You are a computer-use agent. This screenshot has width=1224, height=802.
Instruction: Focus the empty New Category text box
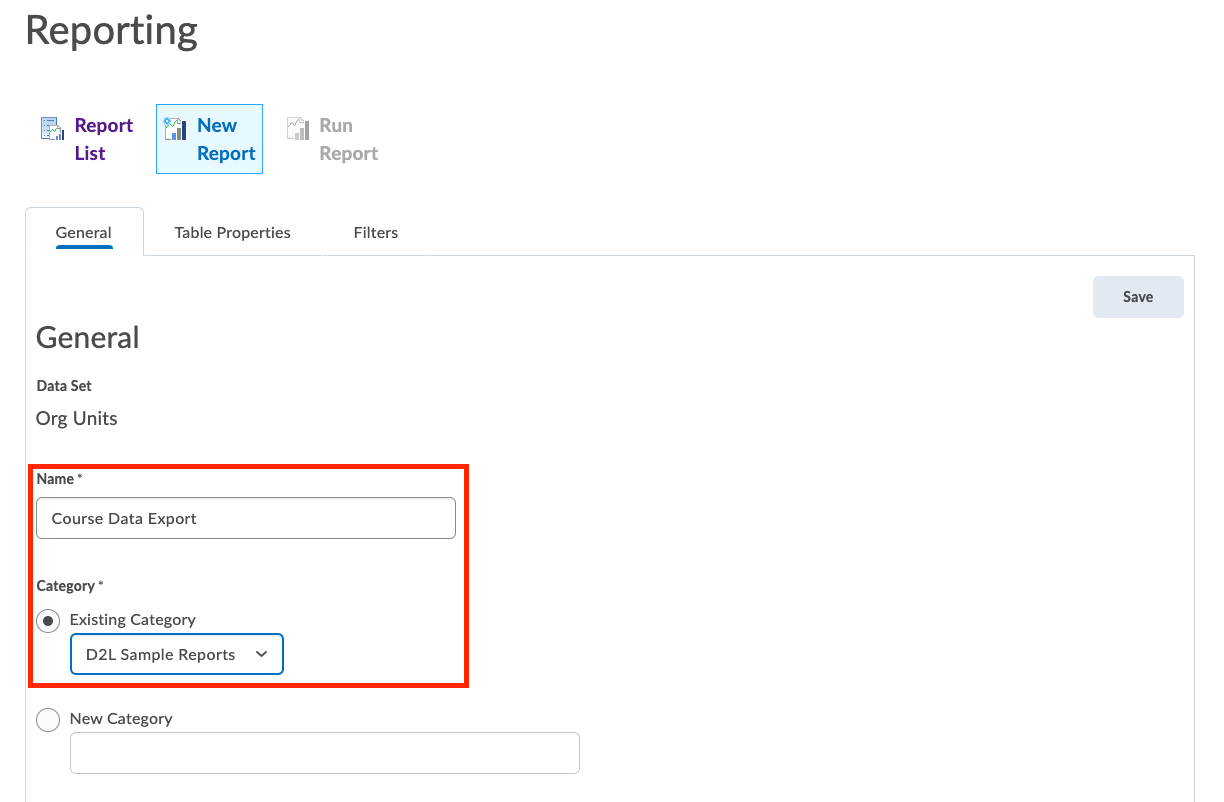click(x=324, y=753)
